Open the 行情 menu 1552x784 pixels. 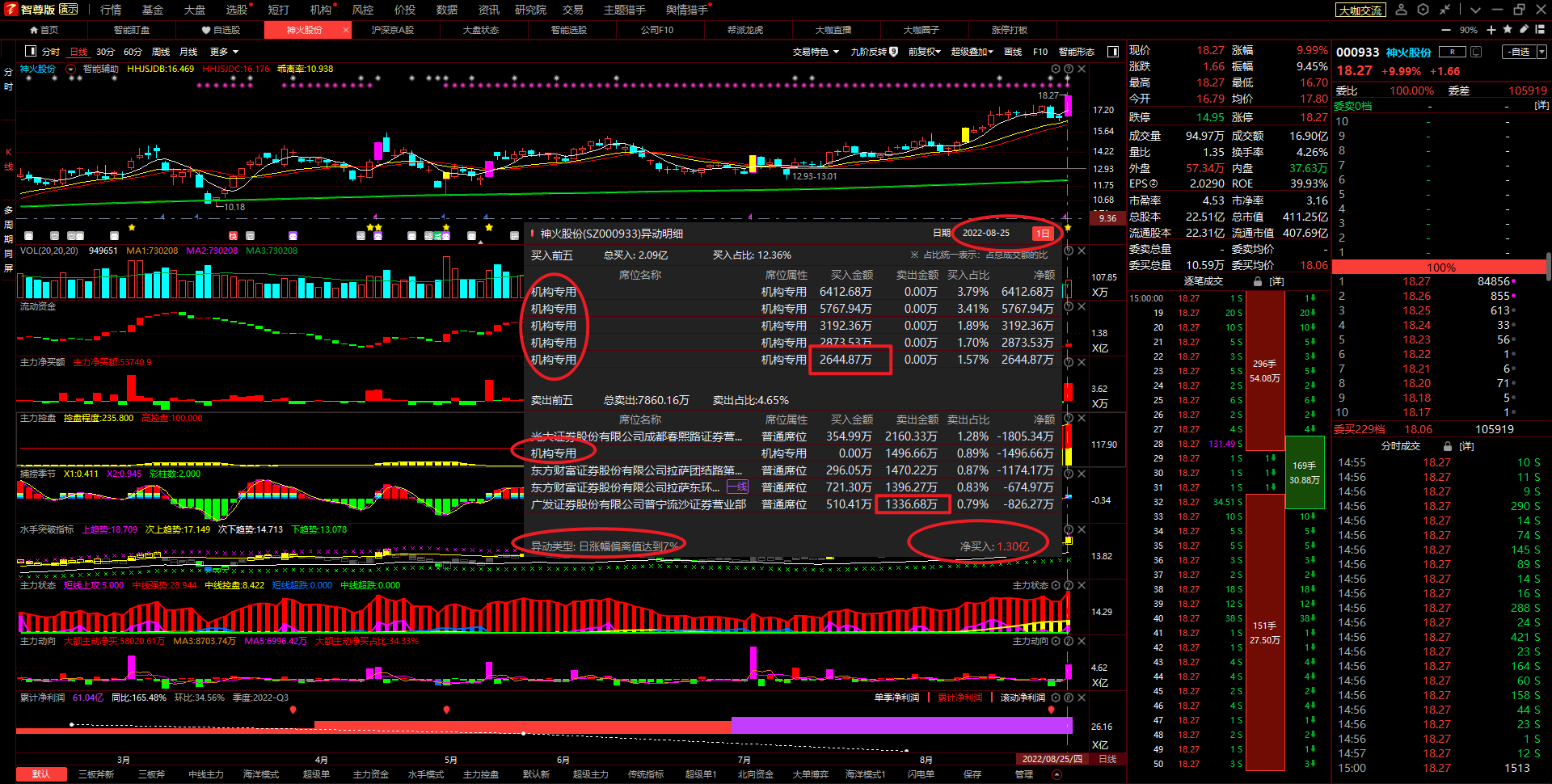pyautogui.click(x=111, y=10)
